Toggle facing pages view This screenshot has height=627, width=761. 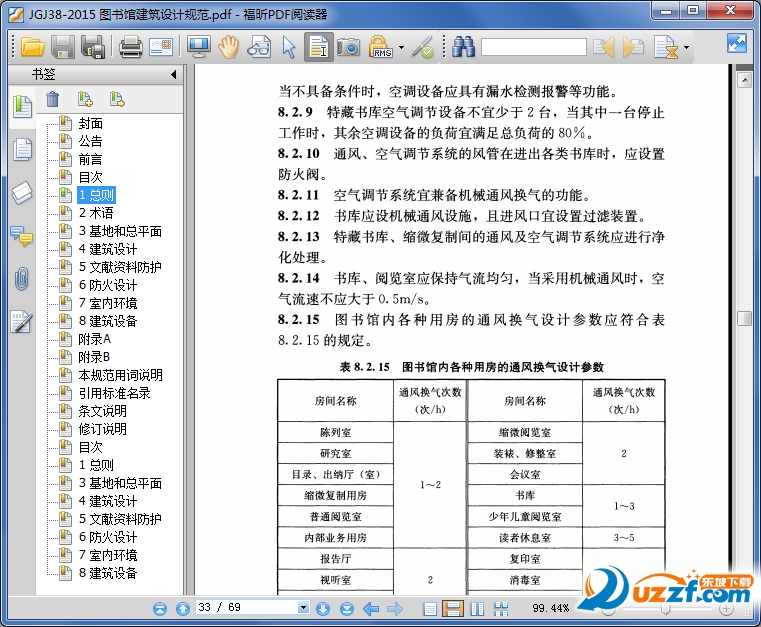pyautogui.click(x=477, y=608)
